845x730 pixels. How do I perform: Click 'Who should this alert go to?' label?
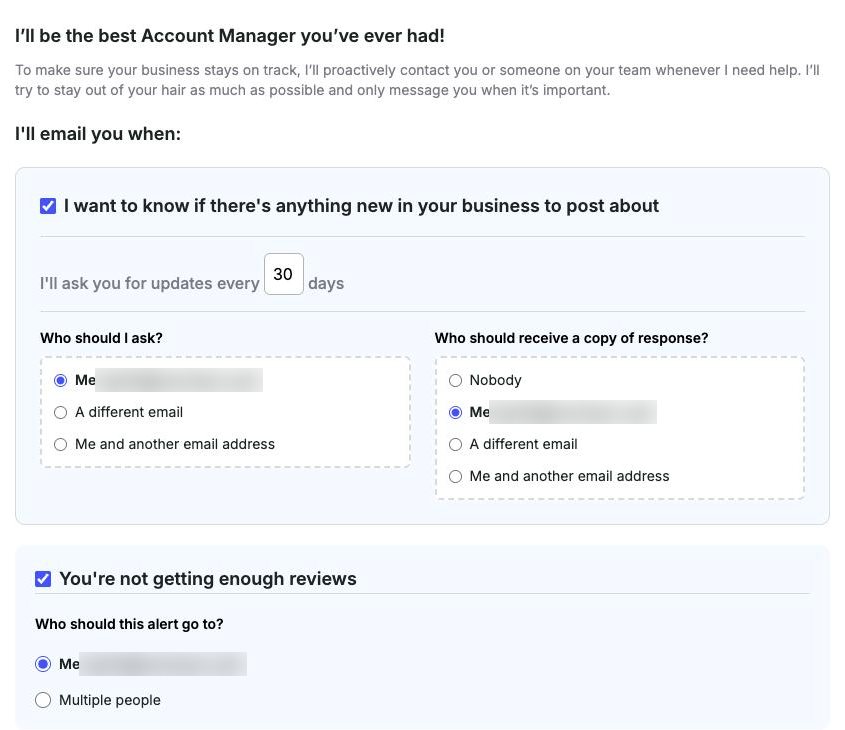click(x=129, y=624)
